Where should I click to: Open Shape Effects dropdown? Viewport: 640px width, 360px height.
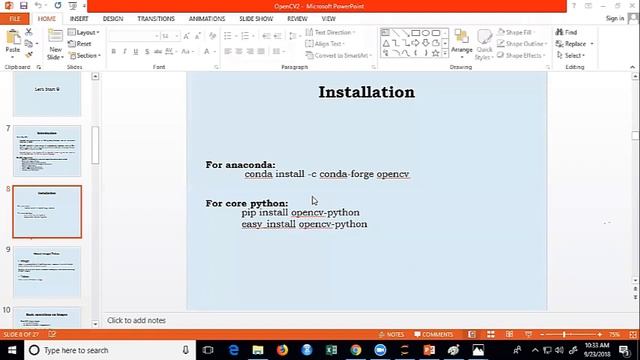(521, 55)
